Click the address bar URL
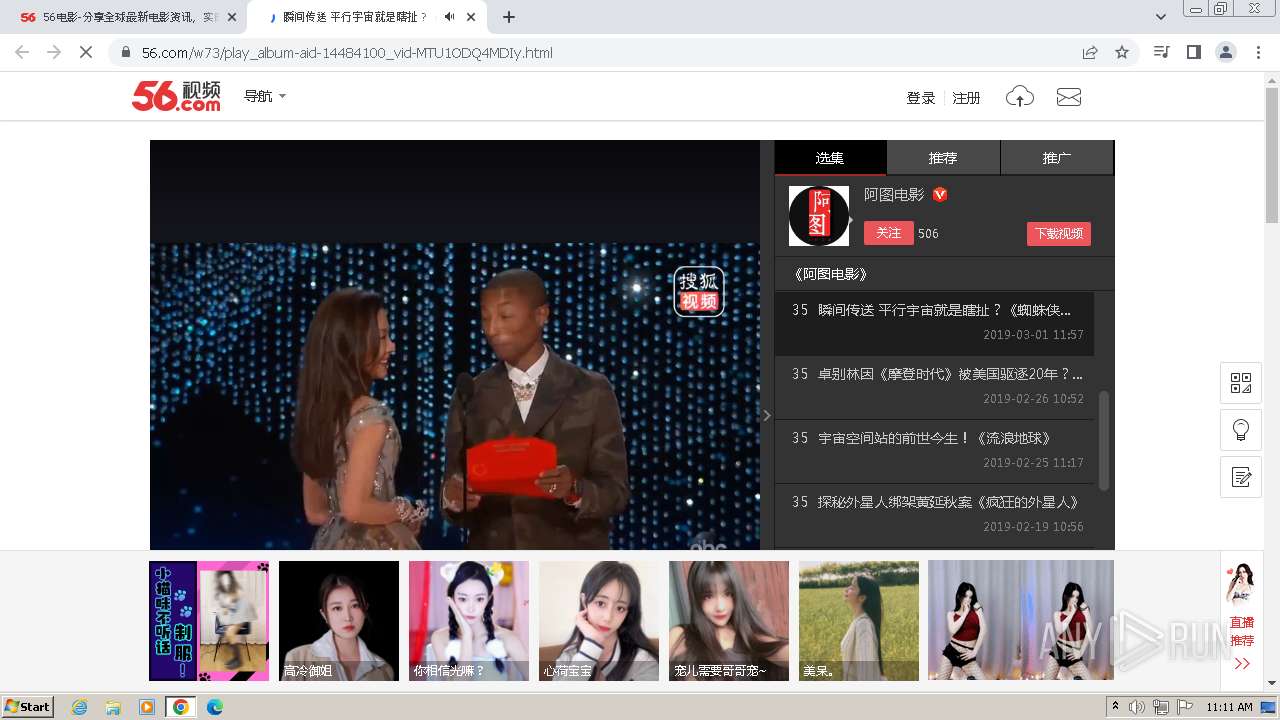 point(347,53)
